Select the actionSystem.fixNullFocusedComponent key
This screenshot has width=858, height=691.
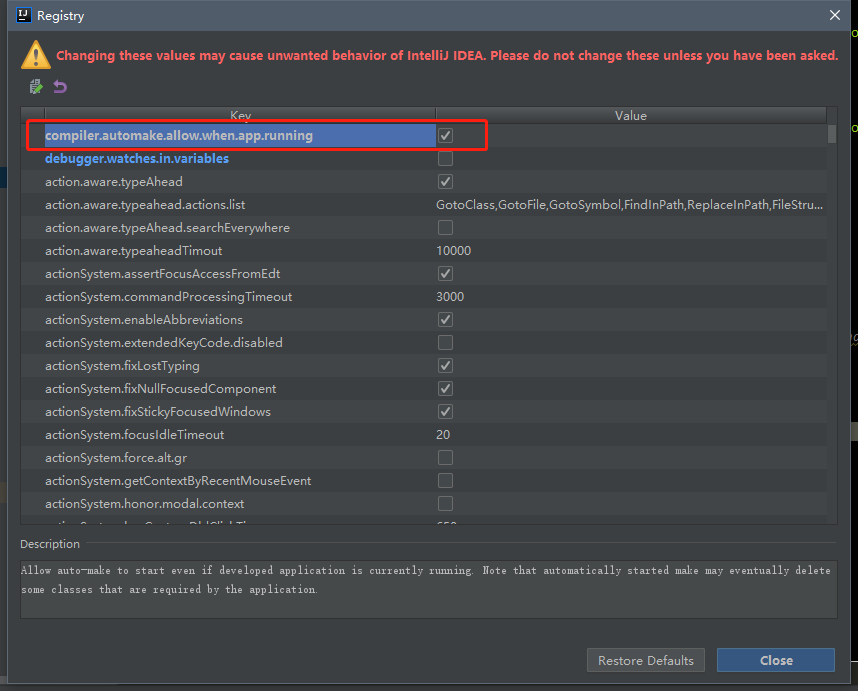[160, 388]
